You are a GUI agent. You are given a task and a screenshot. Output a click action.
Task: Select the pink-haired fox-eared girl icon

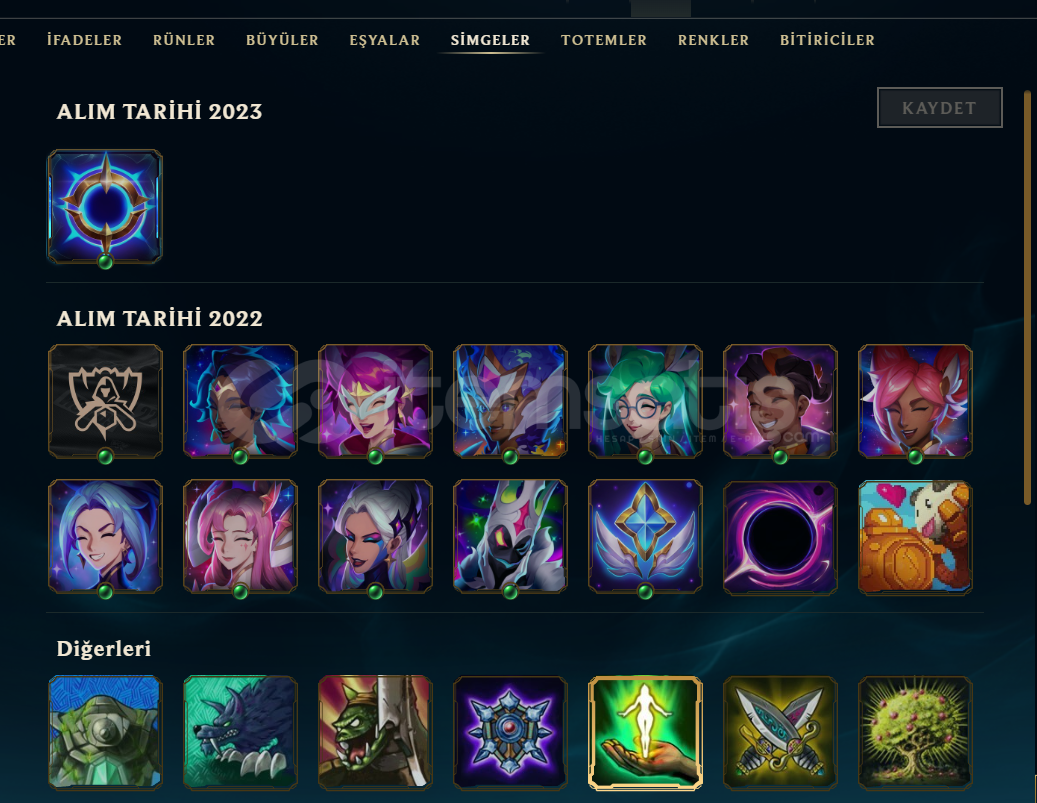coord(915,401)
